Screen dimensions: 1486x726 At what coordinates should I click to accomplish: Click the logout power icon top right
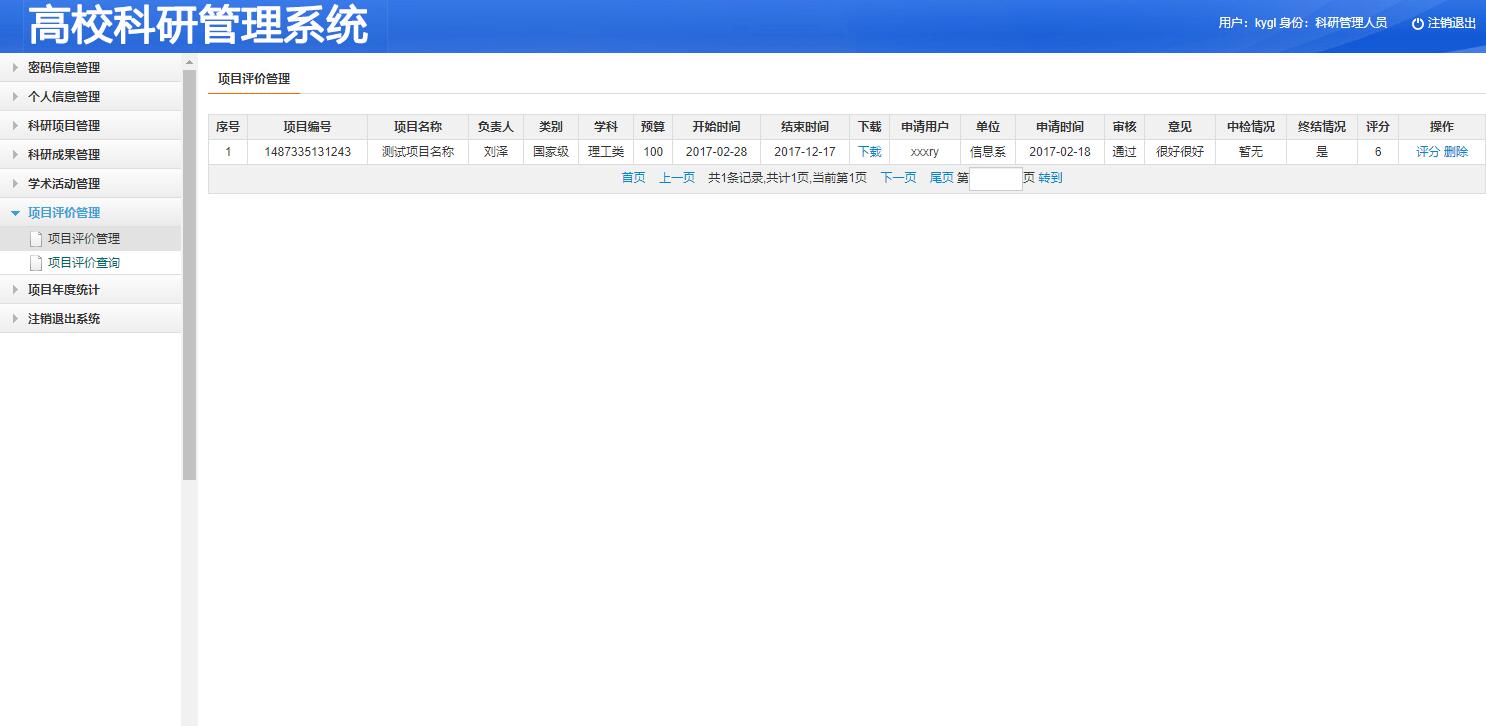(x=1416, y=22)
